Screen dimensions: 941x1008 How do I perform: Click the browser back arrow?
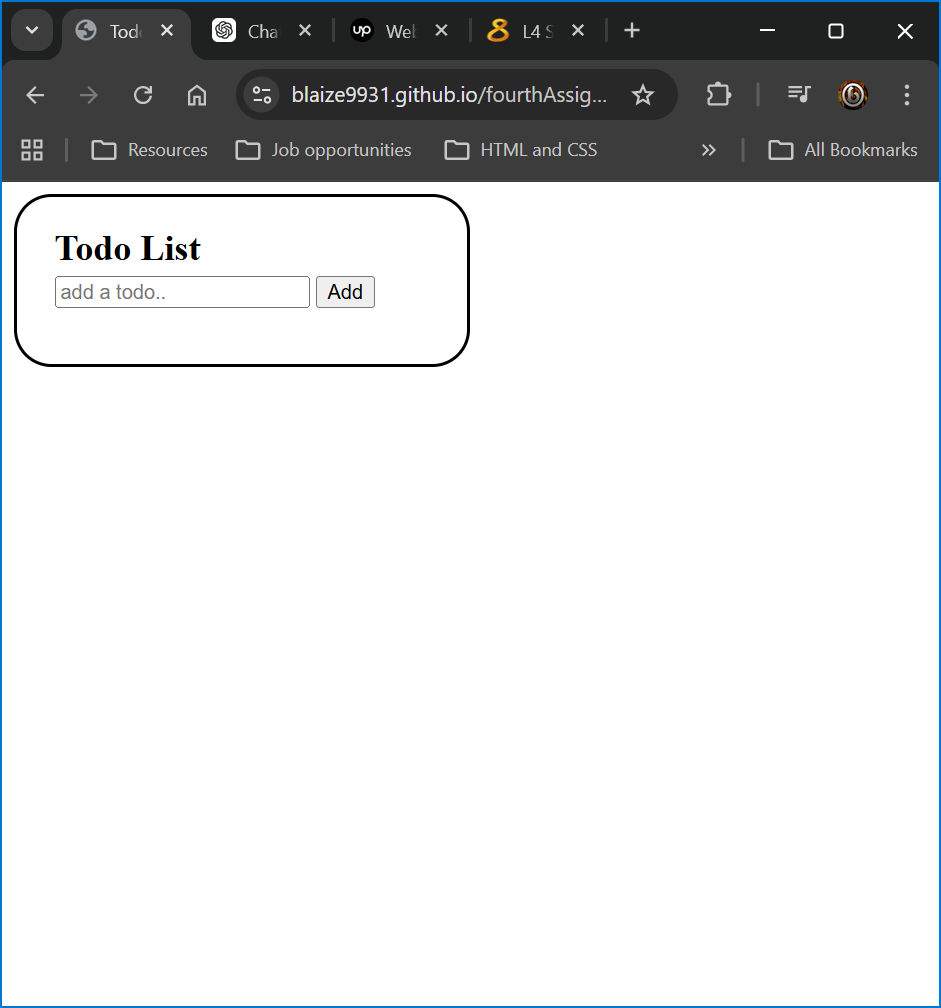35,95
